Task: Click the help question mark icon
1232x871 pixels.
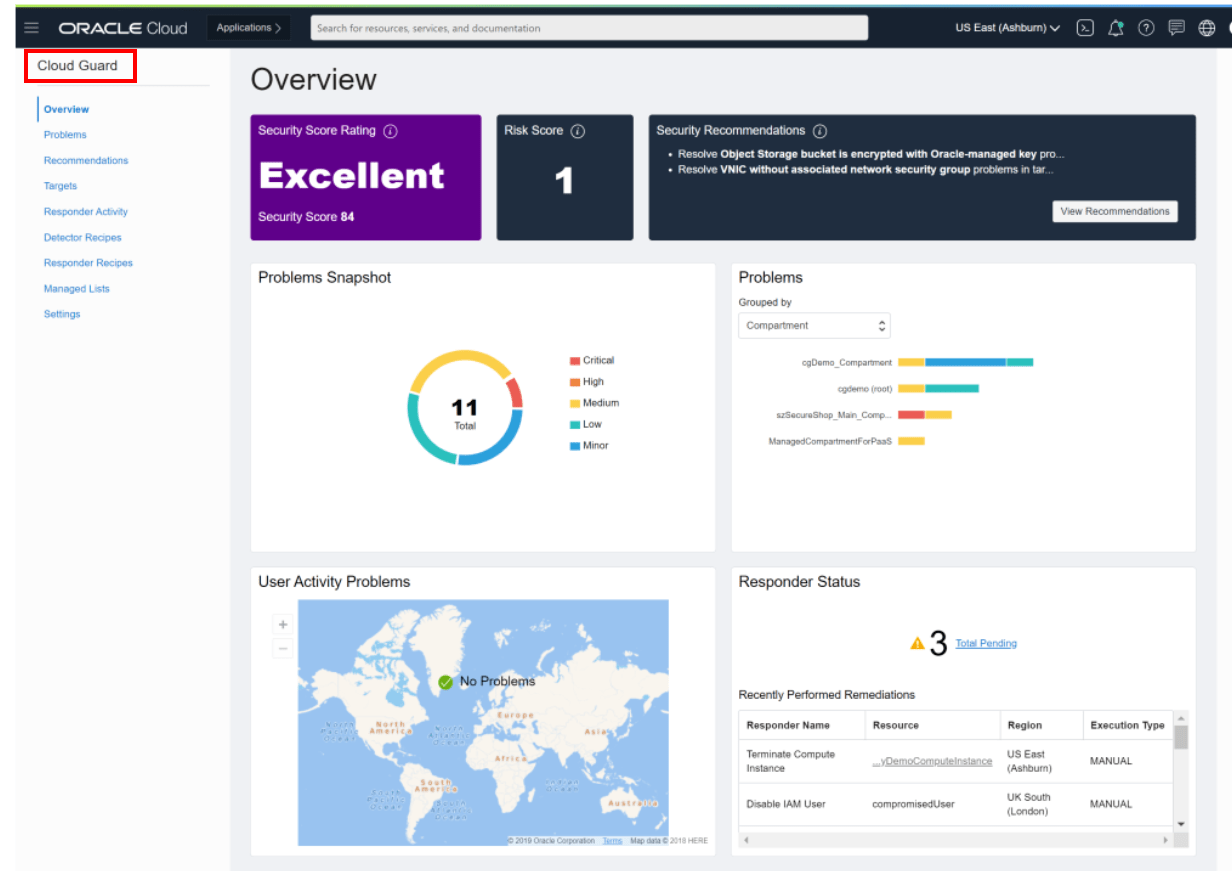Action: (1146, 28)
